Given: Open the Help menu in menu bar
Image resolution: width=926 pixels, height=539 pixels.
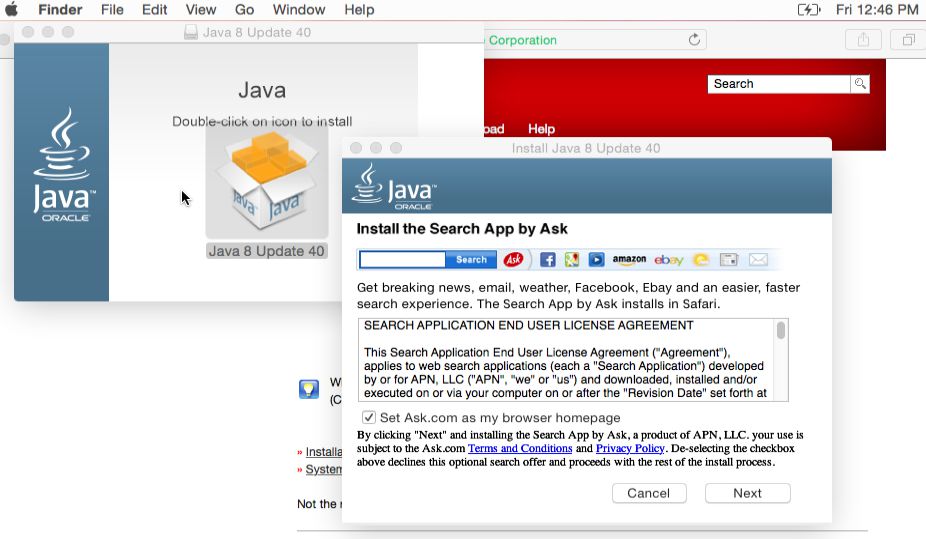Looking at the screenshot, I should [360, 9].
